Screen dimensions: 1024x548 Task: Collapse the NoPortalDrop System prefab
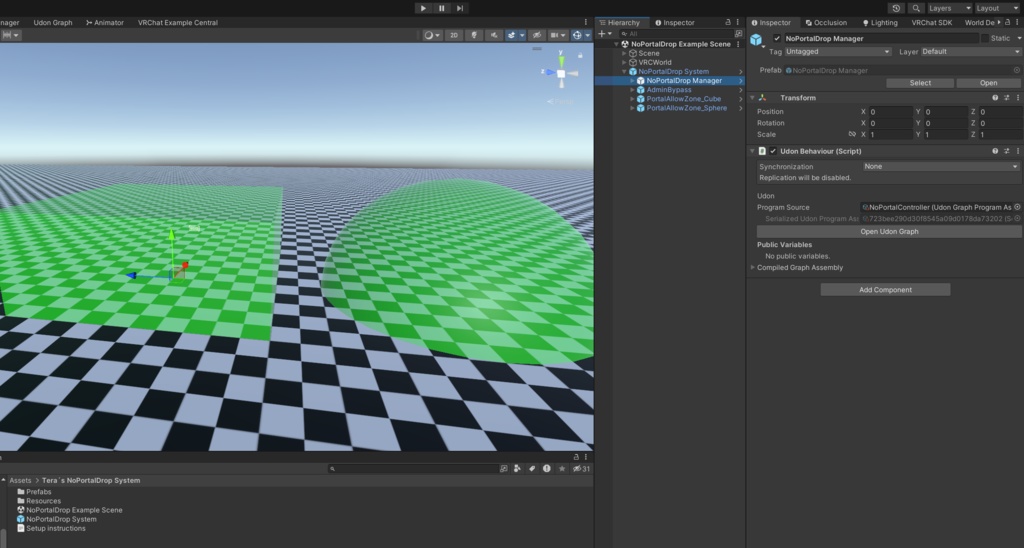624,72
